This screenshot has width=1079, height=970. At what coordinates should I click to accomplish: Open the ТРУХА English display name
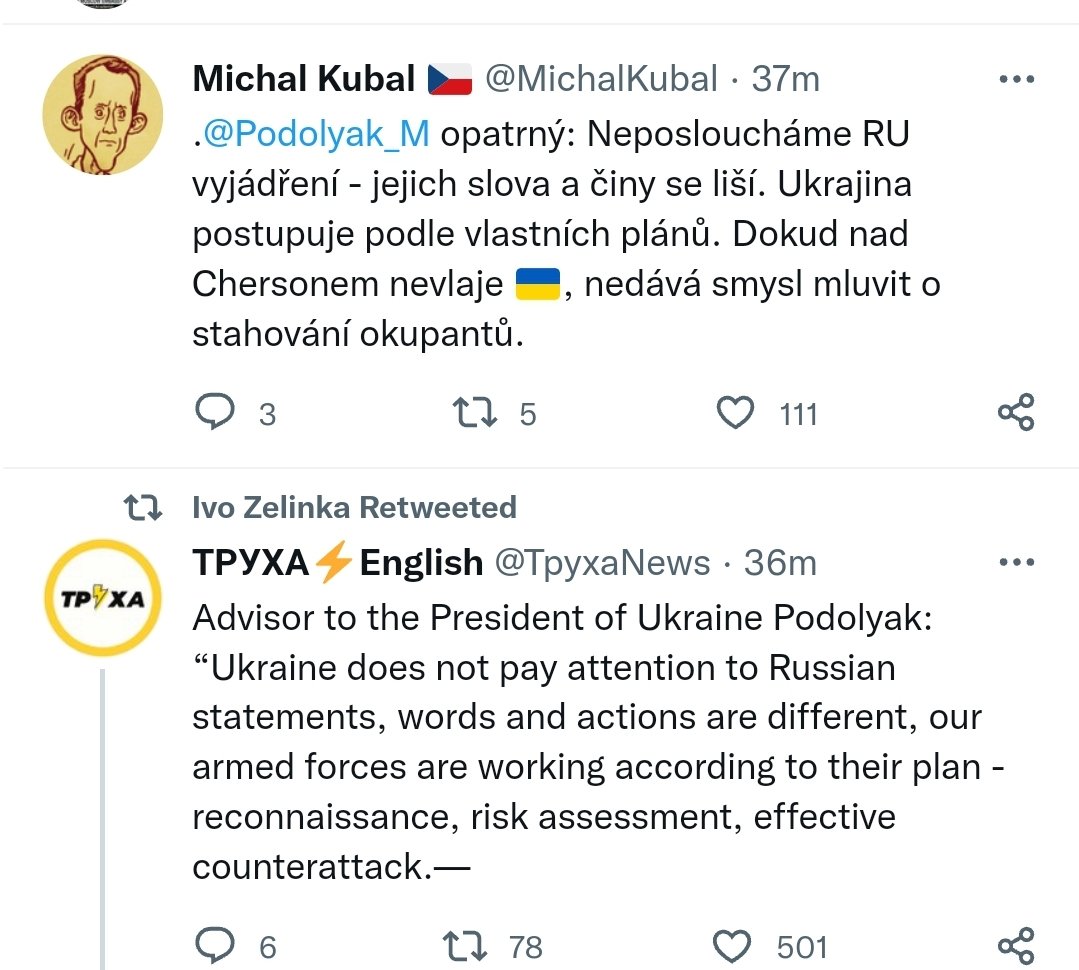pyautogui.click(x=337, y=563)
